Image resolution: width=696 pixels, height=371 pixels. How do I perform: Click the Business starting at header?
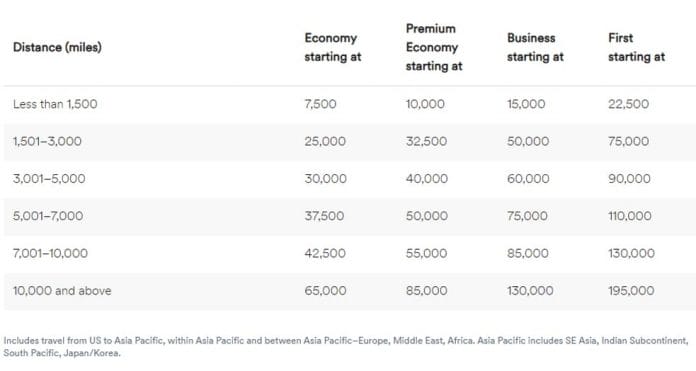535,47
